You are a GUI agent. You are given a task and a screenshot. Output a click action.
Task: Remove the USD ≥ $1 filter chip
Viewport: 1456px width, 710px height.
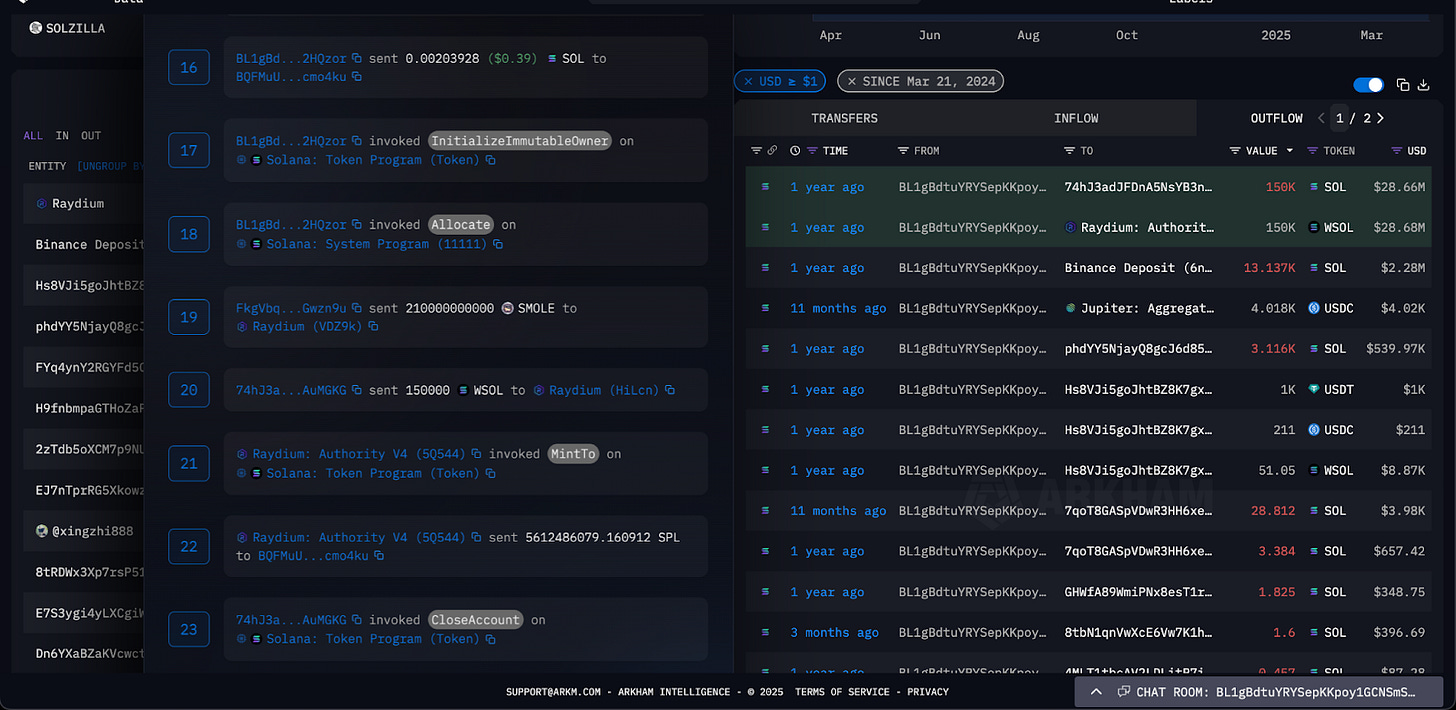click(748, 82)
